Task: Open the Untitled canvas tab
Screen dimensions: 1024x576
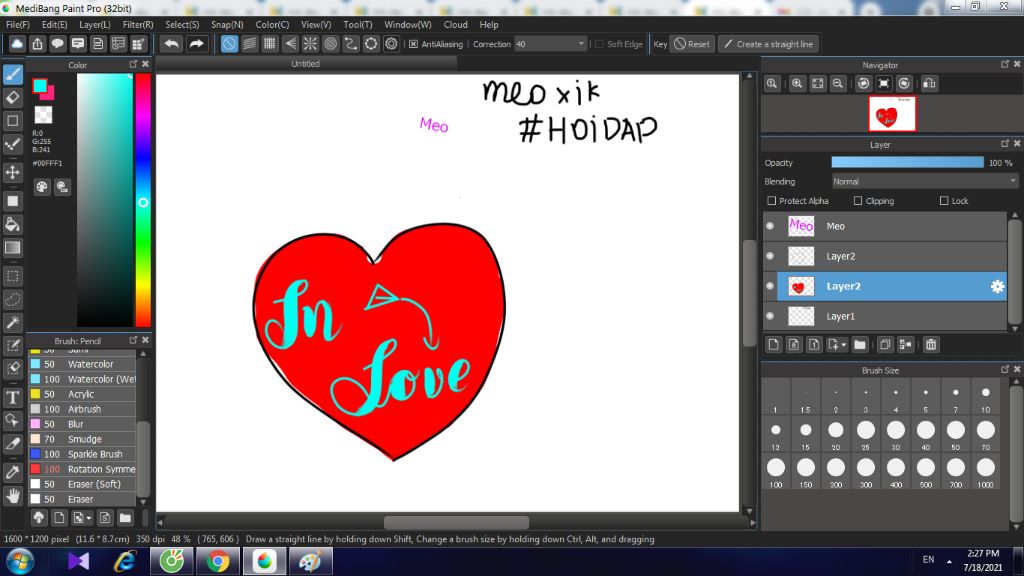Action: (x=305, y=63)
